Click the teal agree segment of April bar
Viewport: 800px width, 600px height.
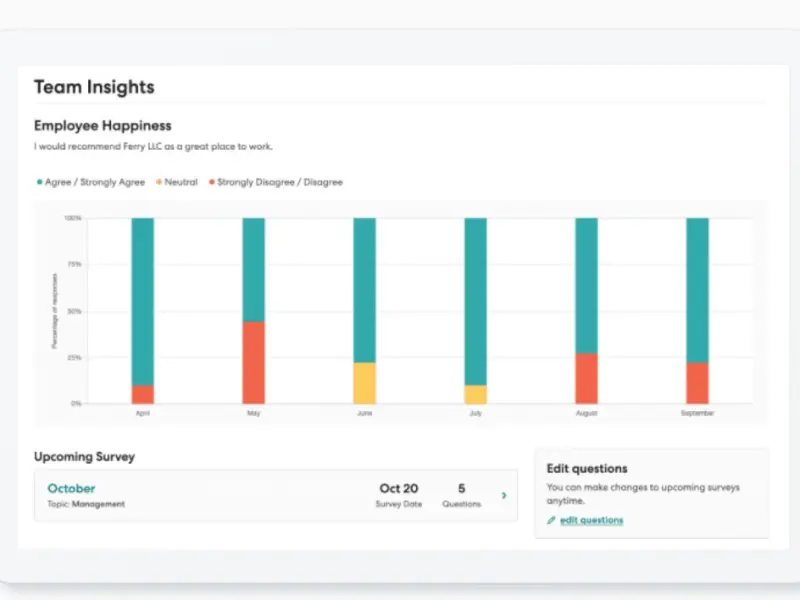click(x=143, y=300)
